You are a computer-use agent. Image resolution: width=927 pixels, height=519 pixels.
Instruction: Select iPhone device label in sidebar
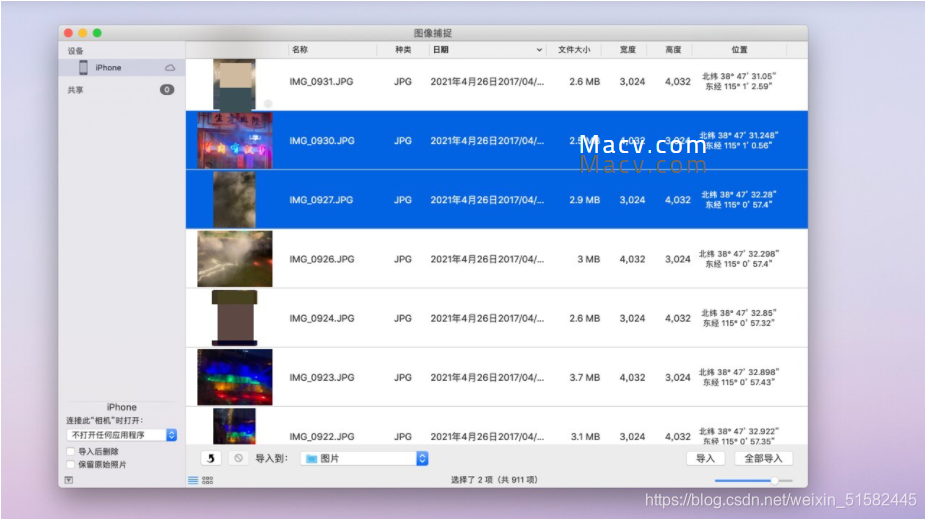108,67
